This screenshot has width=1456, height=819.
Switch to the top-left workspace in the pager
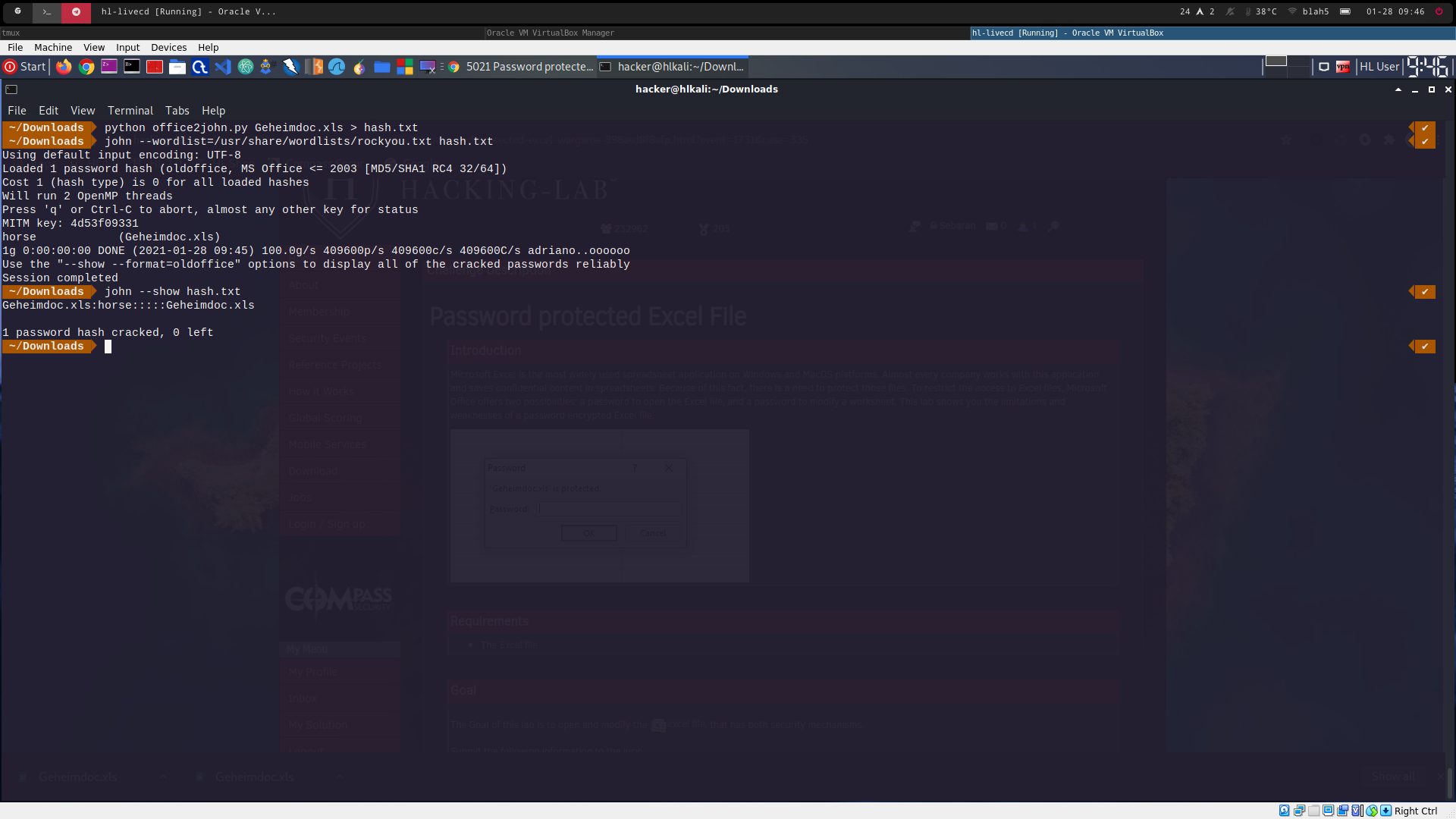point(1276,61)
